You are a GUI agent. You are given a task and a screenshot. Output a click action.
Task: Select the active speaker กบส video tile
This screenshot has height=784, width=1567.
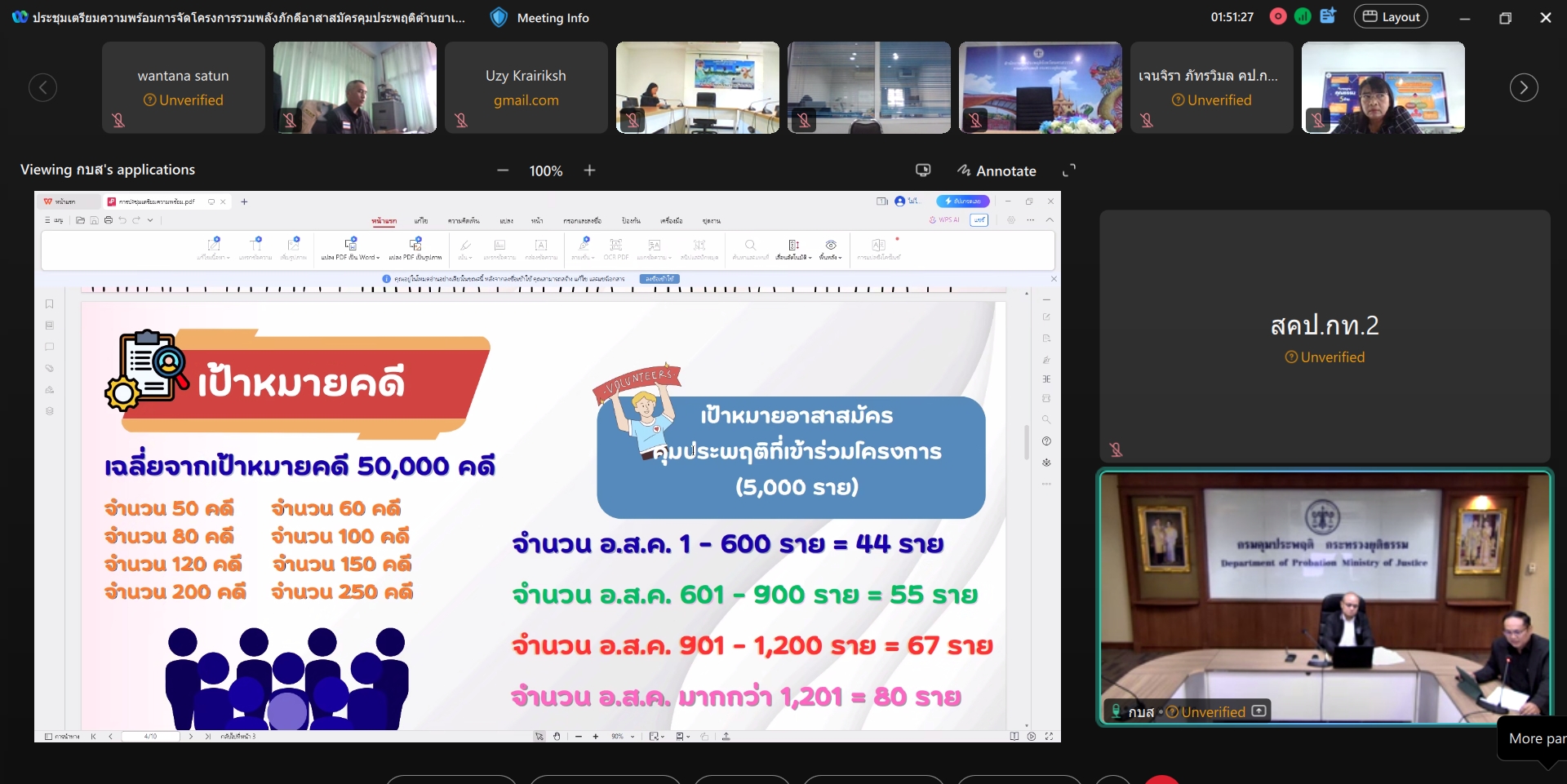click(x=1324, y=596)
